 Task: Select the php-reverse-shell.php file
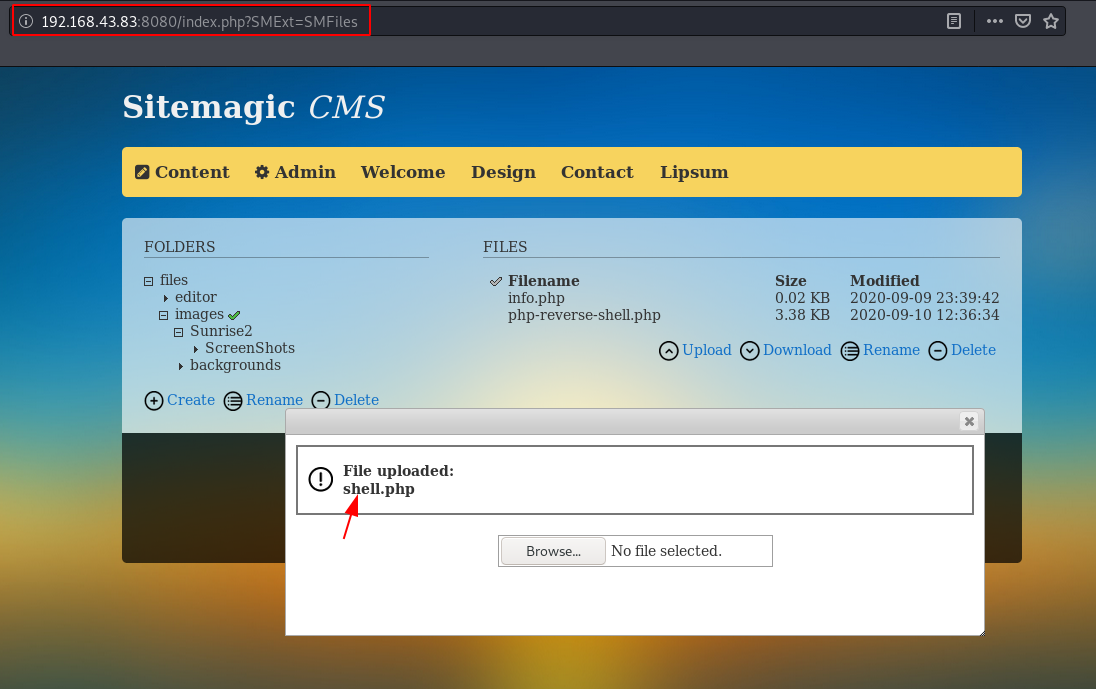tap(584, 315)
